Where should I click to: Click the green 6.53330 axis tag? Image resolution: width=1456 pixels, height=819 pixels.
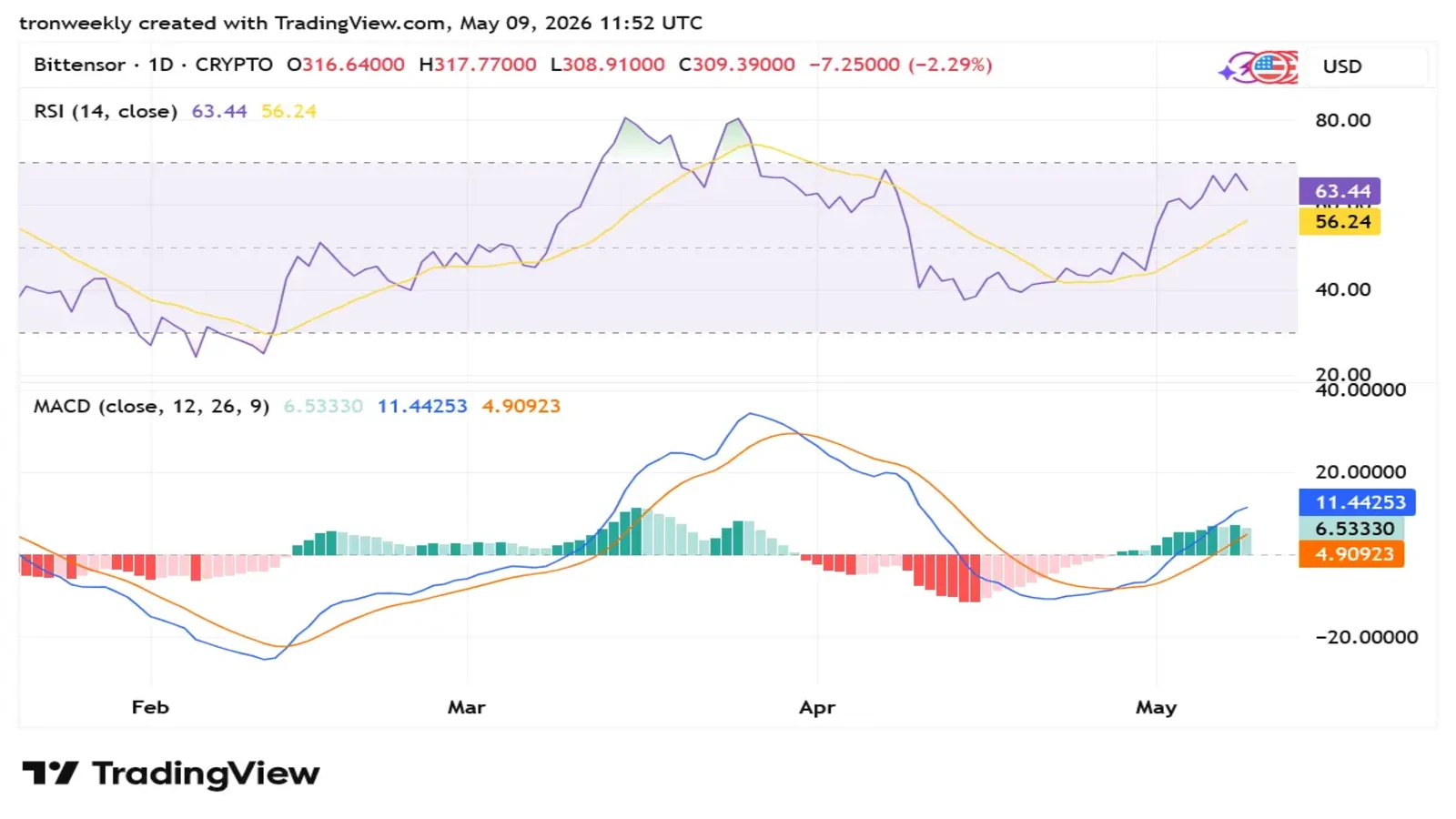click(x=1352, y=529)
